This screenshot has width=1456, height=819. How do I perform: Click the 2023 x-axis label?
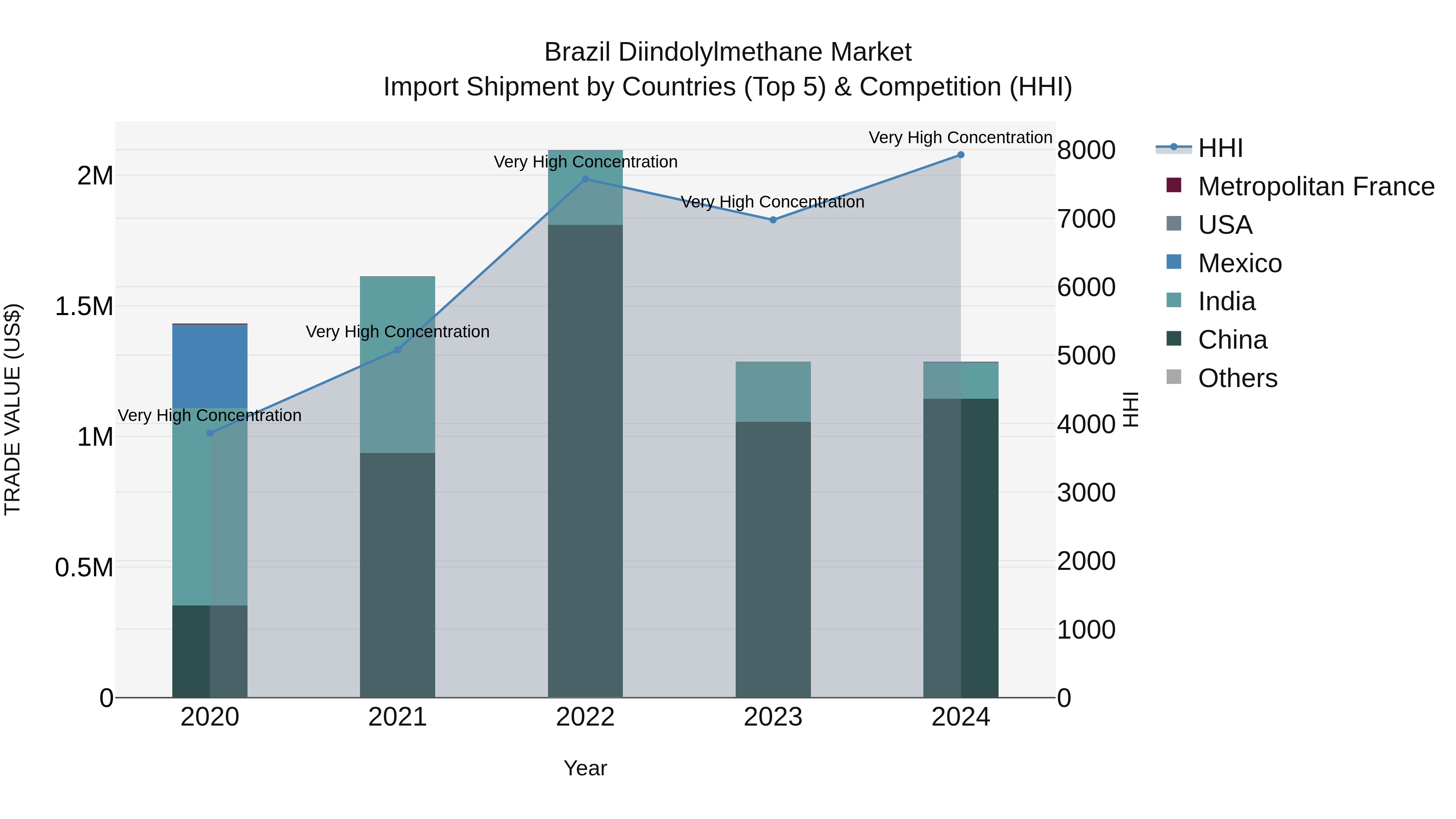pyautogui.click(x=773, y=717)
